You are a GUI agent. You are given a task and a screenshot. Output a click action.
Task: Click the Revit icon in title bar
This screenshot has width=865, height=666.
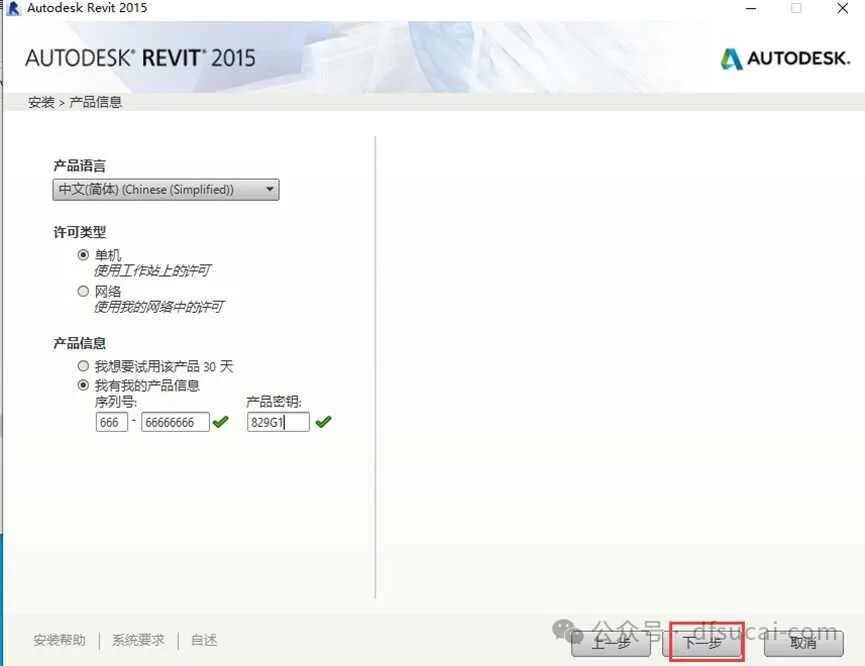[14, 8]
